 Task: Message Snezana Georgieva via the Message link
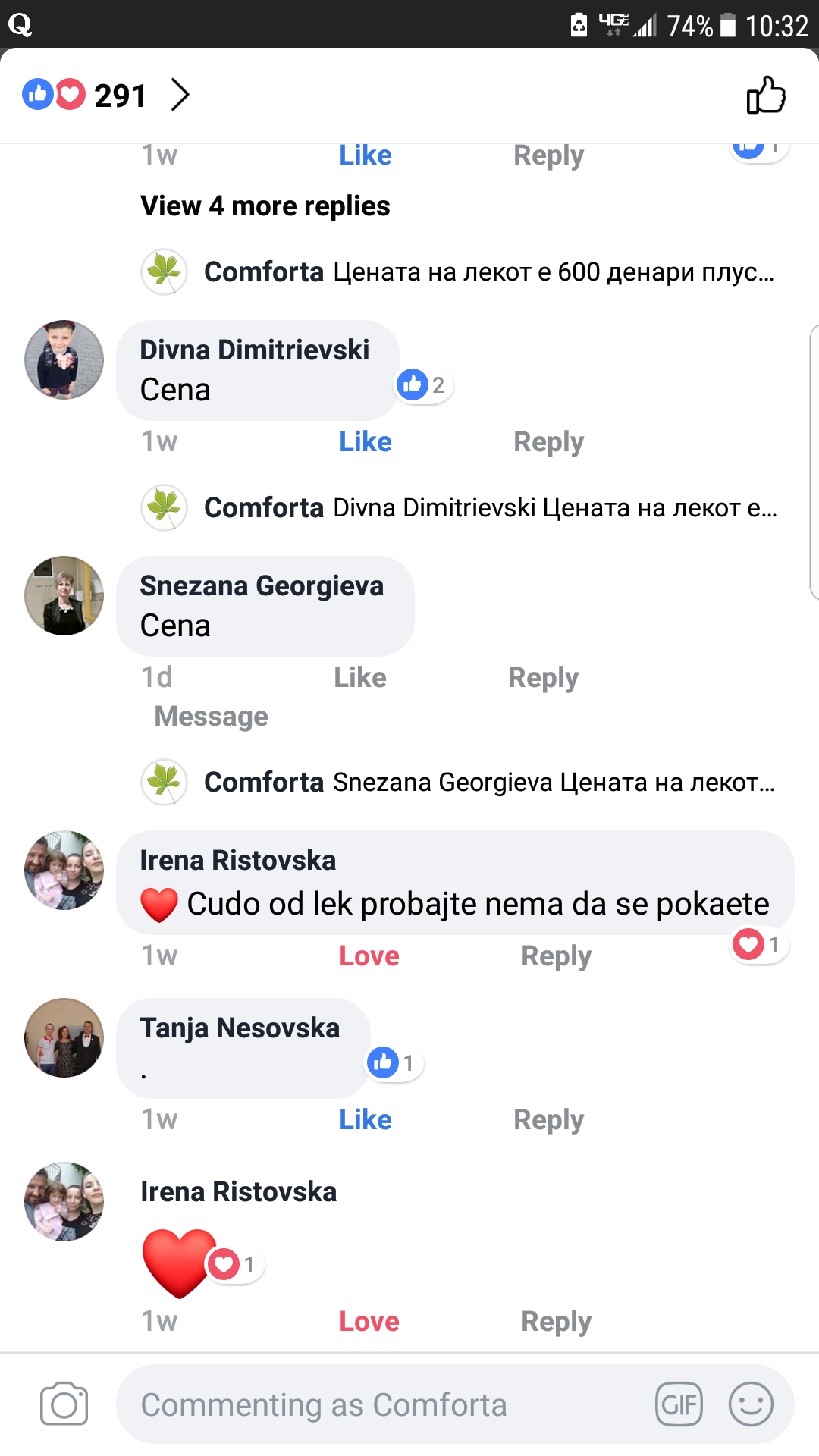point(211,717)
